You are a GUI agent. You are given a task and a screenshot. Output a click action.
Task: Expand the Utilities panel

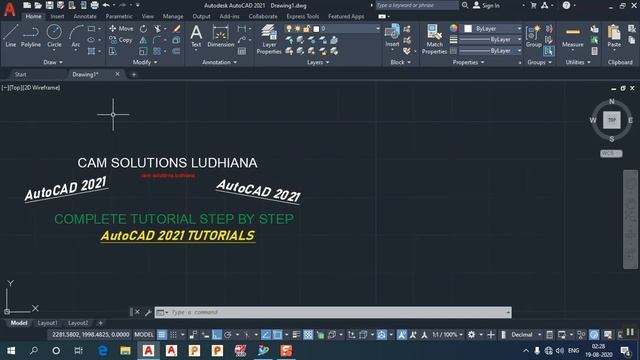[578, 62]
